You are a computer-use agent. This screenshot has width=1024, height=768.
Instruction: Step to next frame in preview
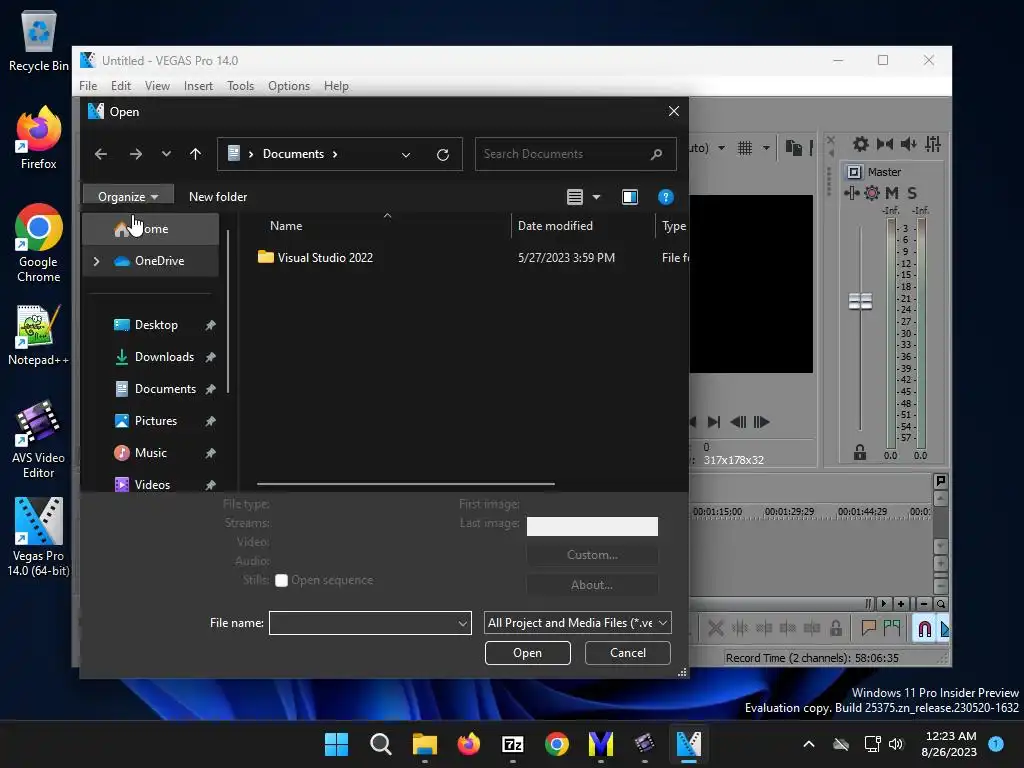pos(761,422)
